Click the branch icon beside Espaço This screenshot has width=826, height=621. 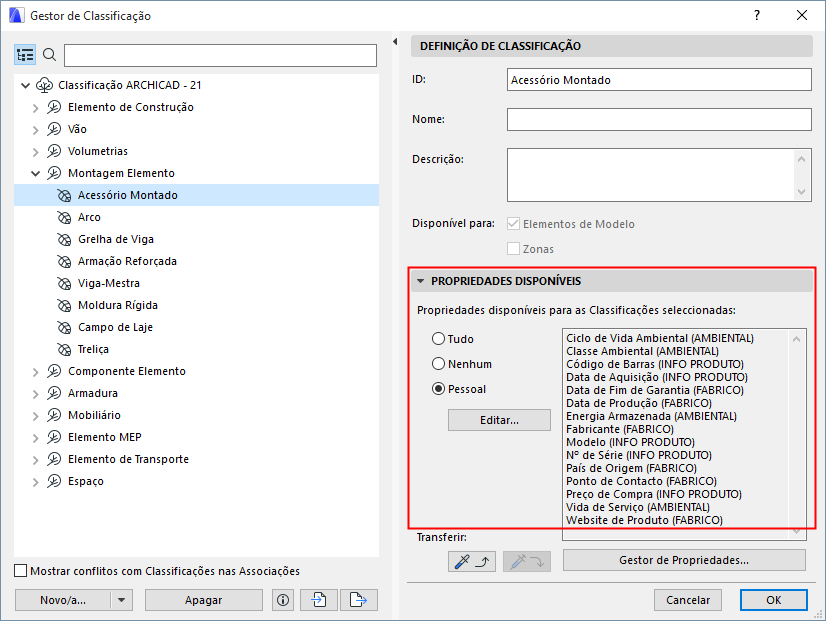click(x=54, y=481)
